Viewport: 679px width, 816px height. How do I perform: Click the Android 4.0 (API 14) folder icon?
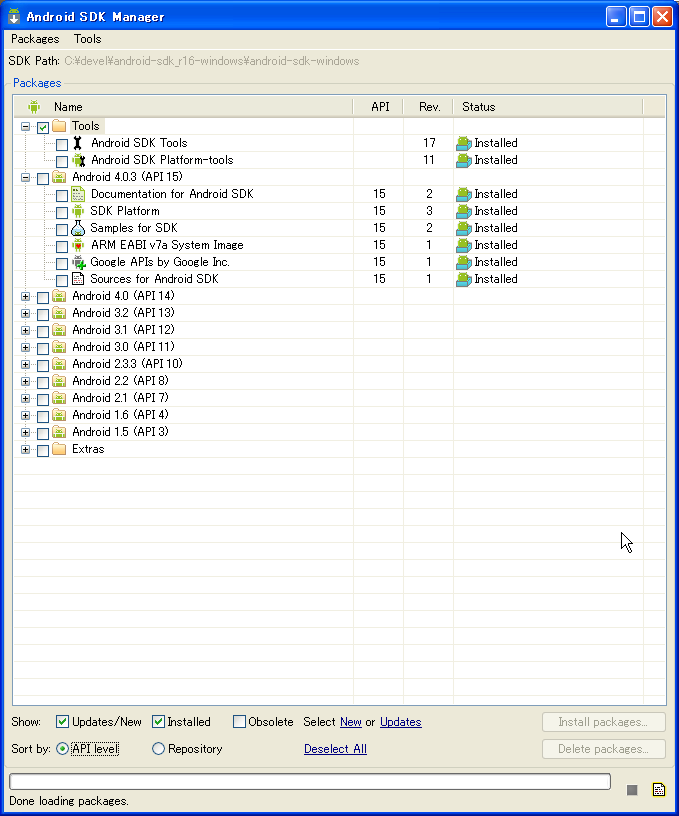pos(59,296)
